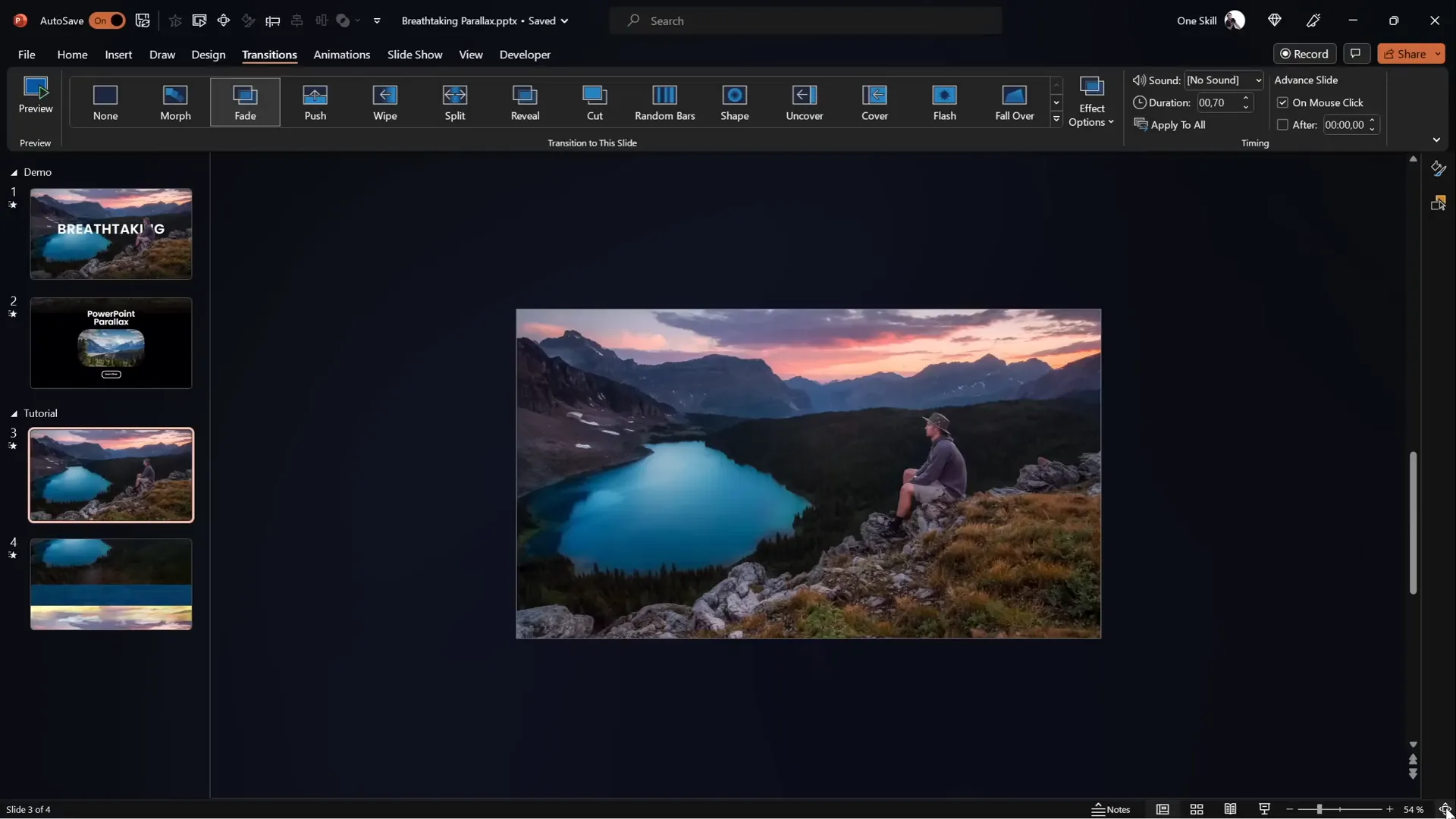Apply the Uncover transition
This screenshot has width=1456, height=819.
click(805, 102)
